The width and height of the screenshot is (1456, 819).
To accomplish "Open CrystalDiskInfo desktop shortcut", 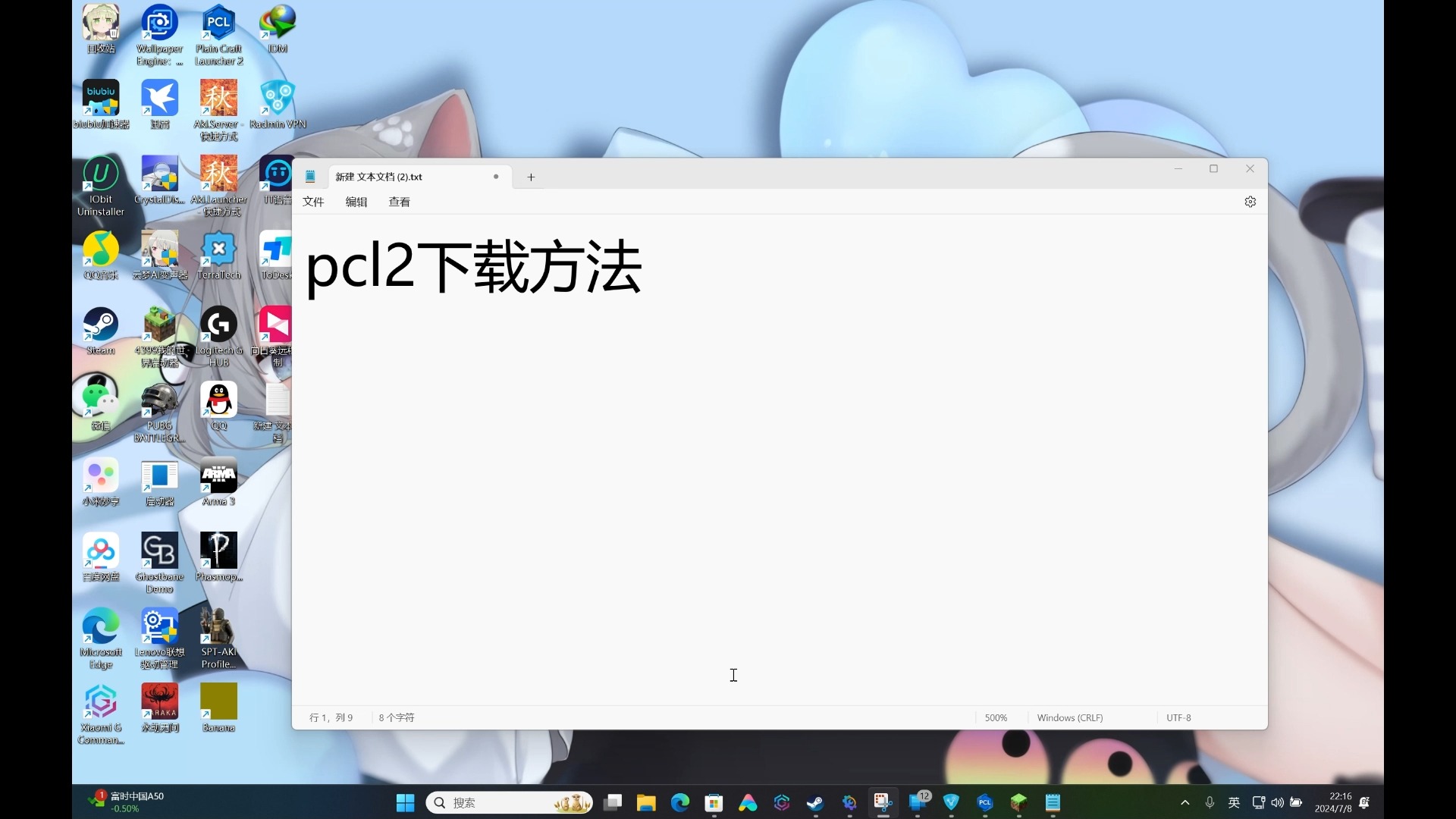I will tap(159, 174).
